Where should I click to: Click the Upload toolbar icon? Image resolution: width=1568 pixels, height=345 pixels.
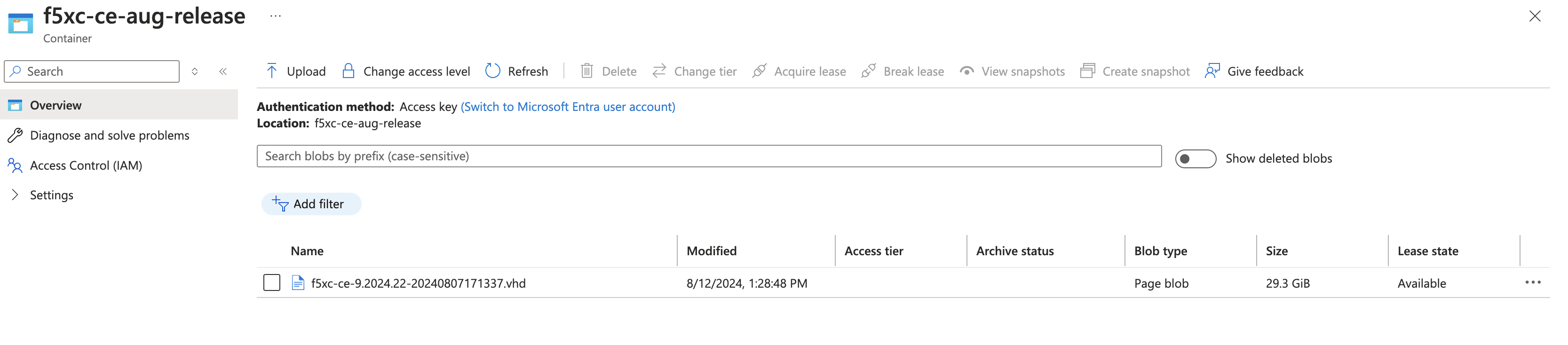[x=271, y=71]
